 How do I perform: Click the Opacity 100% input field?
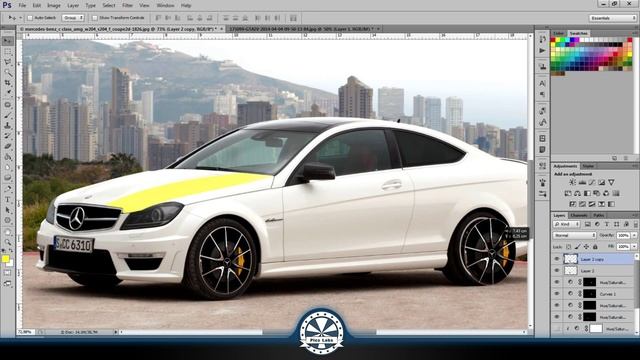[x=623, y=236]
